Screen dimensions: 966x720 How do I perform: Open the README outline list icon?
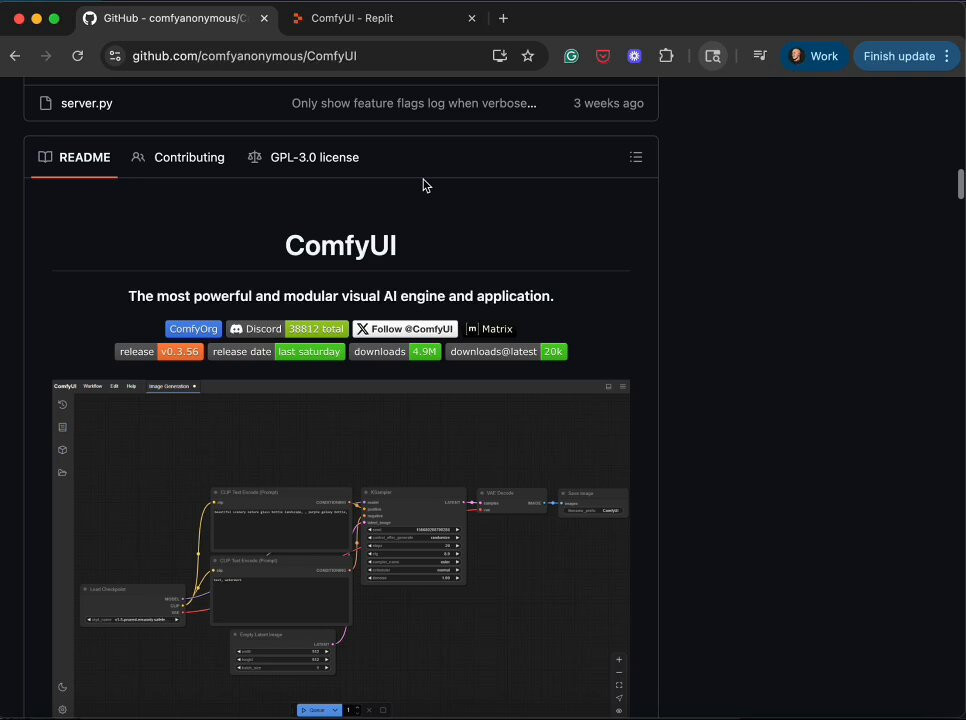(636, 157)
